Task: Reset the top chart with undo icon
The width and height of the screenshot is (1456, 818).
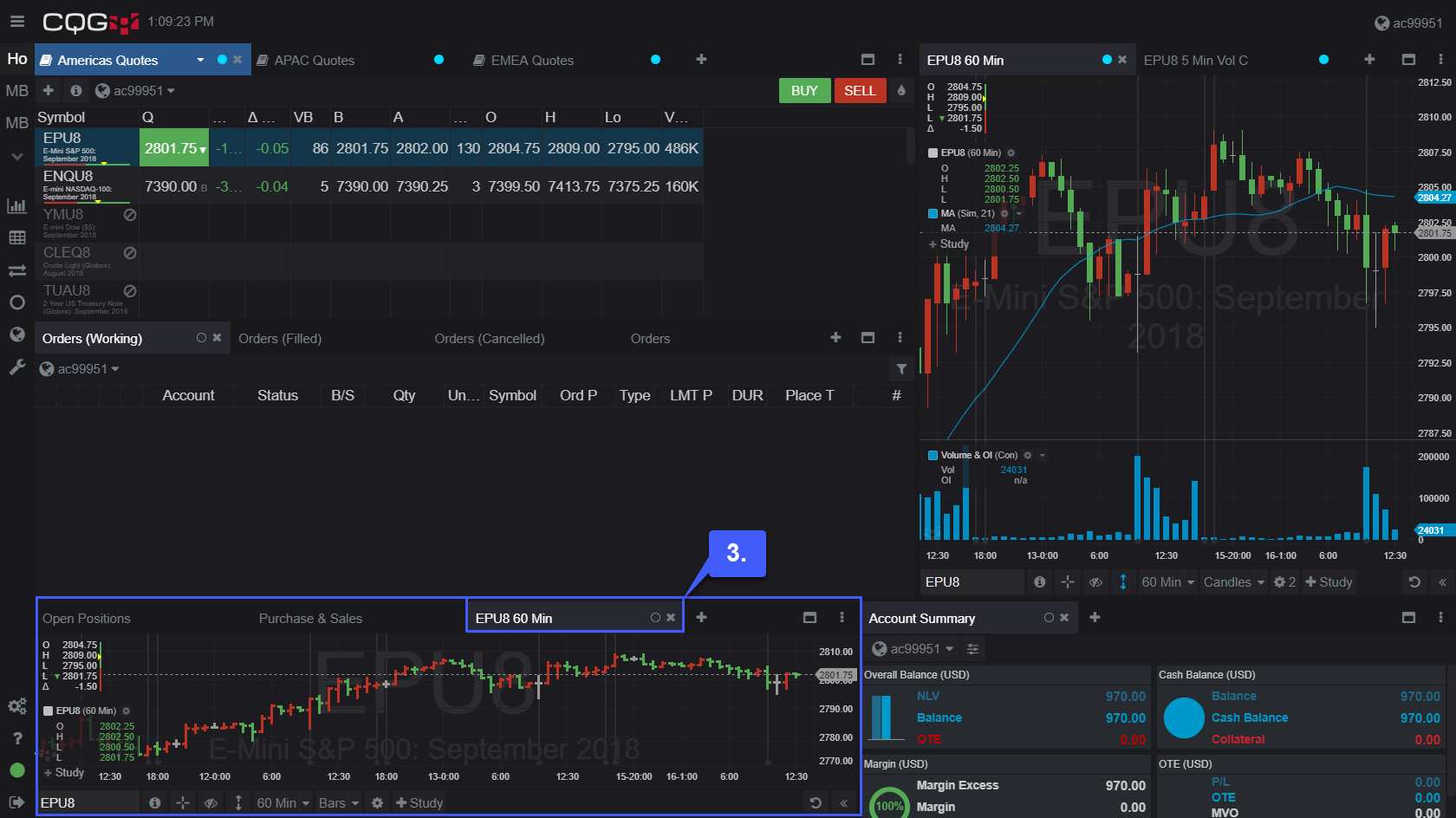Action: click(x=1414, y=582)
